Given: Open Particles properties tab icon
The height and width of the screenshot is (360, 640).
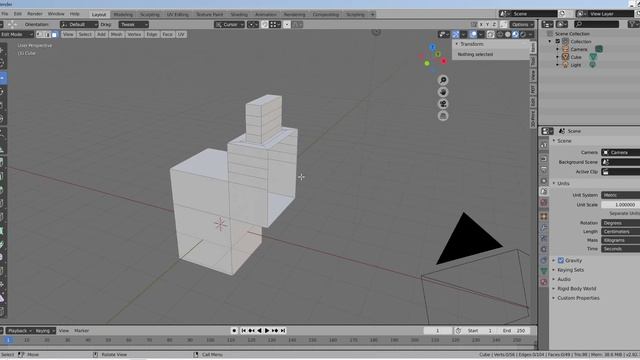Looking at the screenshot, I should click(x=544, y=238).
